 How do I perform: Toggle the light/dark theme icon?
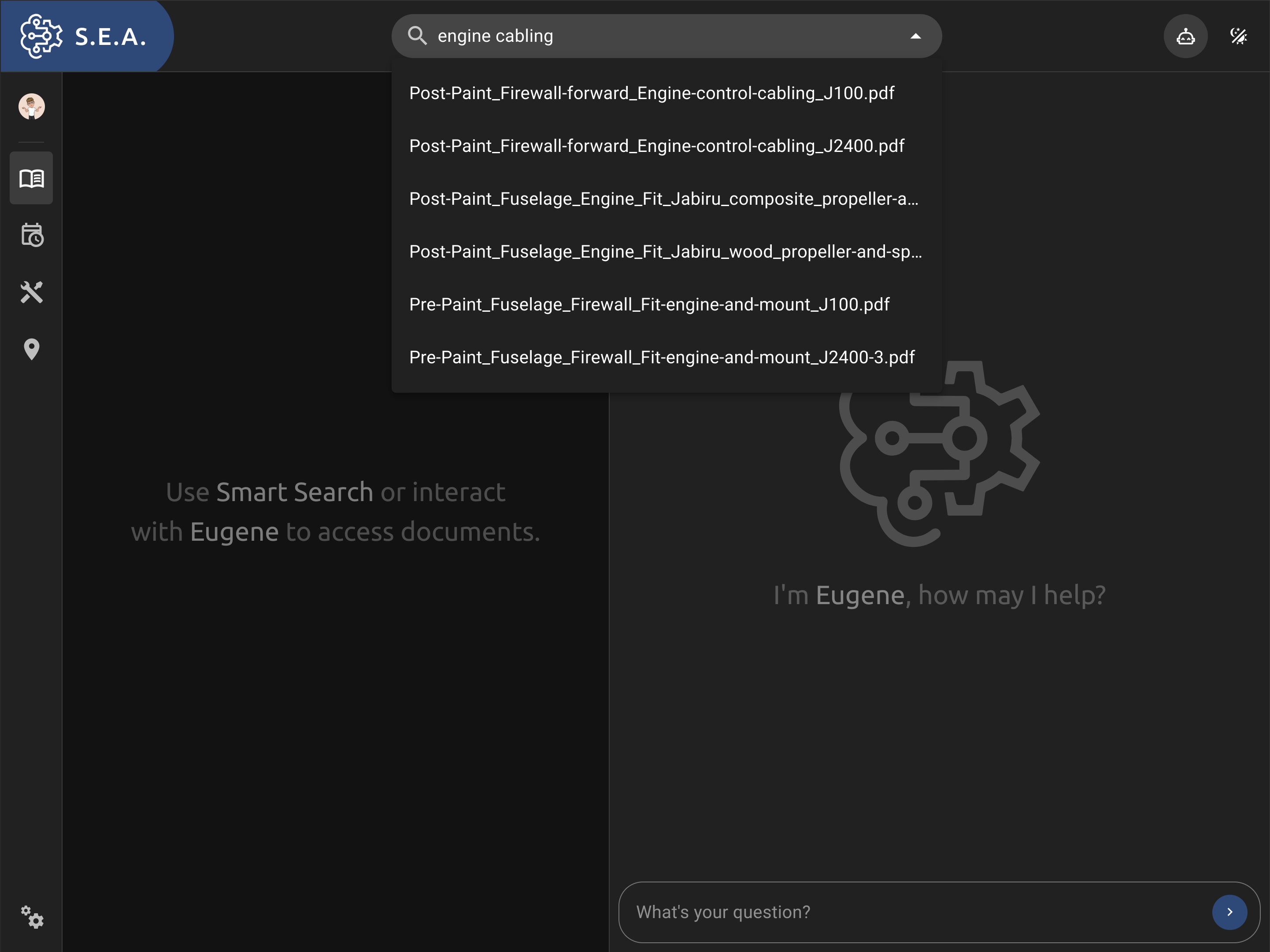pyautogui.click(x=1238, y=37)
